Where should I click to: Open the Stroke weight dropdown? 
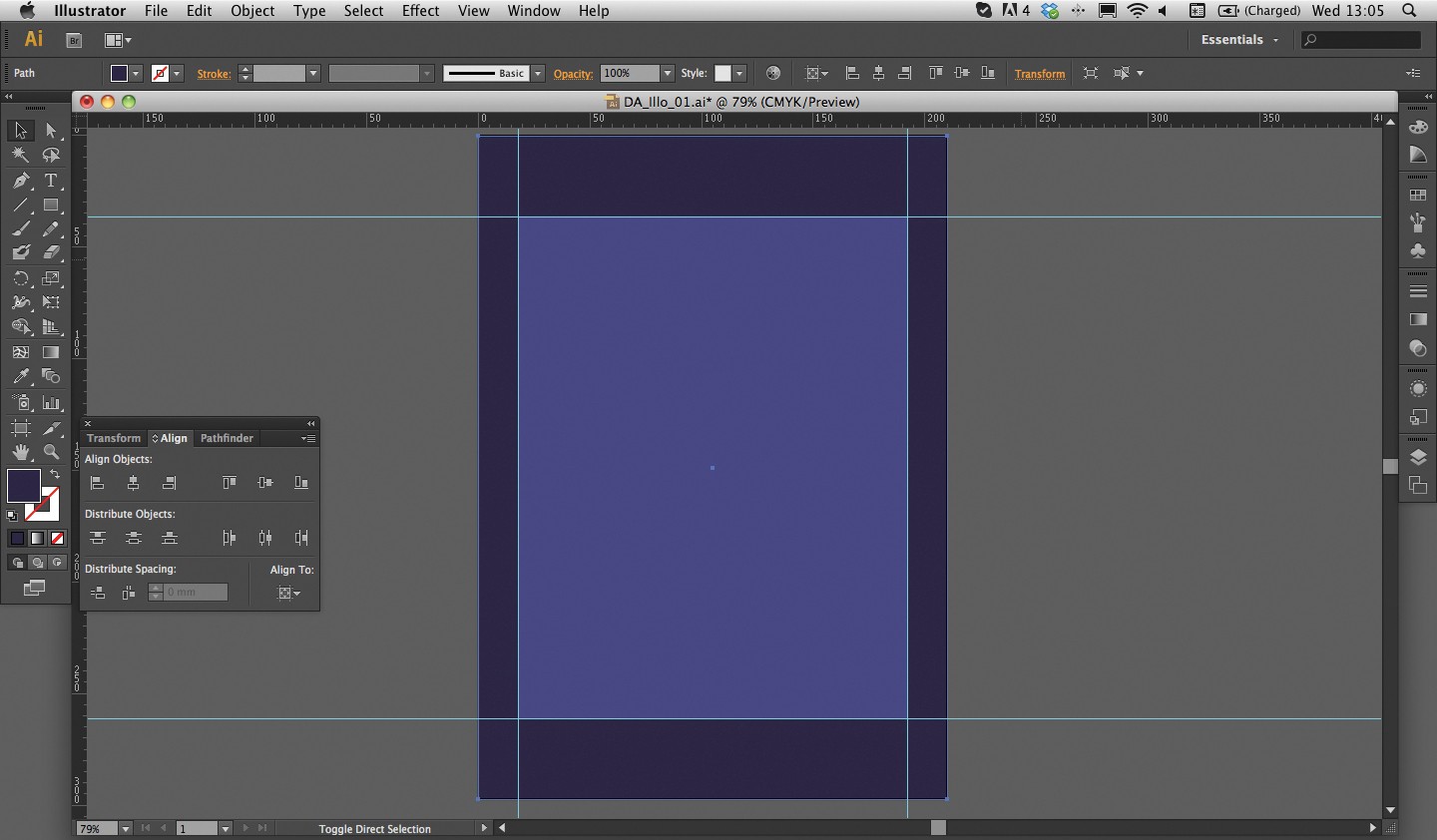click(312, 73)
